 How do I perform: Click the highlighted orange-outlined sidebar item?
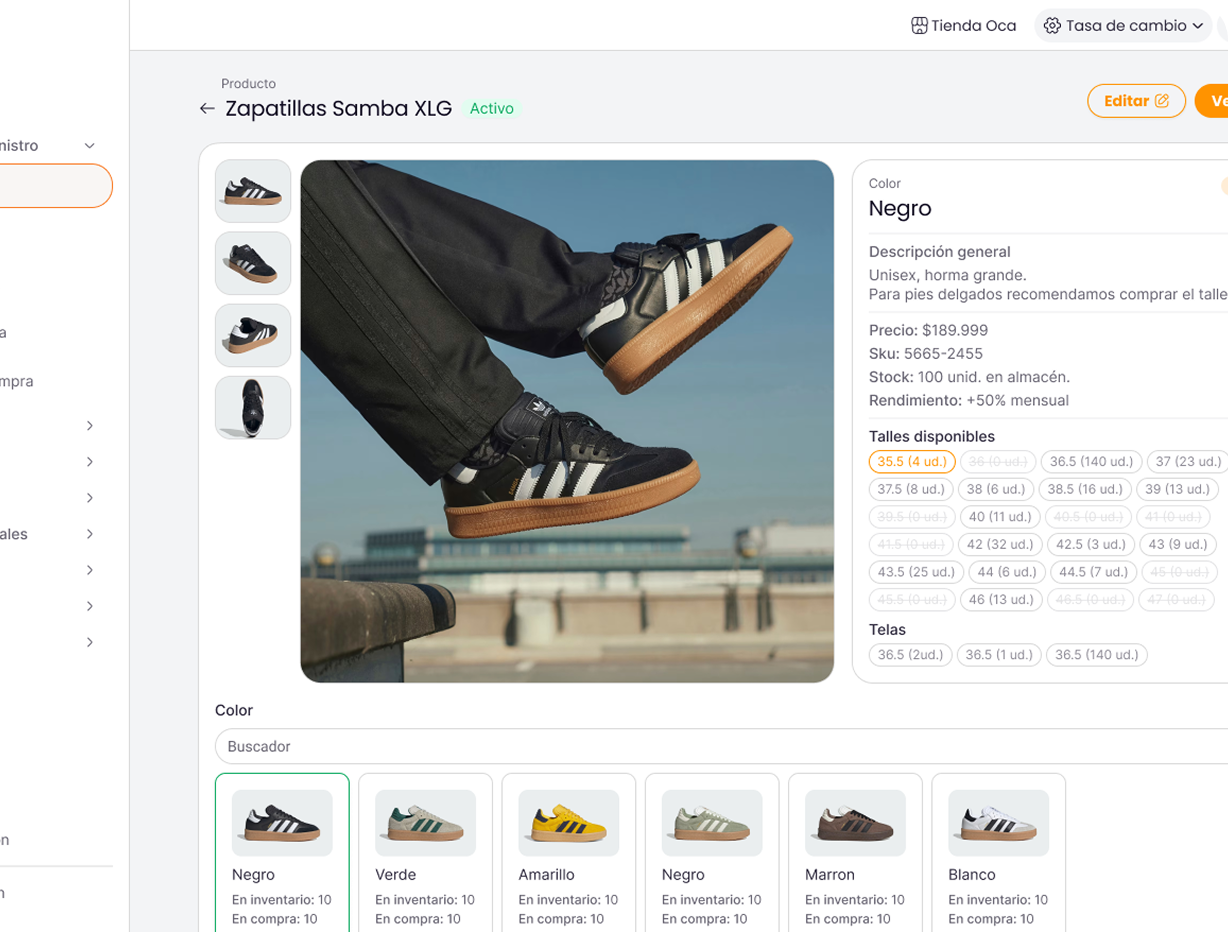[x=55, y=186]
